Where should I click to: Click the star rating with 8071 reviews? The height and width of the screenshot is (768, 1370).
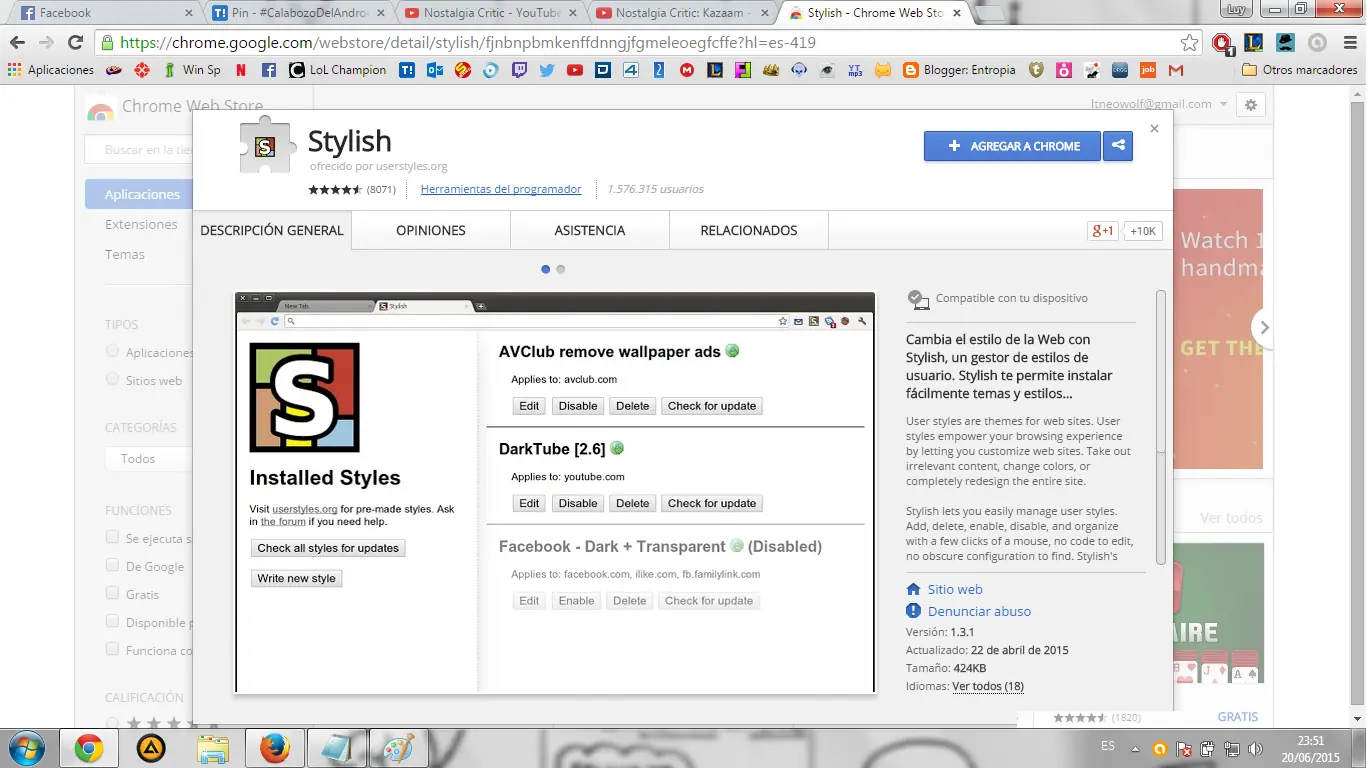pos(335,189)
